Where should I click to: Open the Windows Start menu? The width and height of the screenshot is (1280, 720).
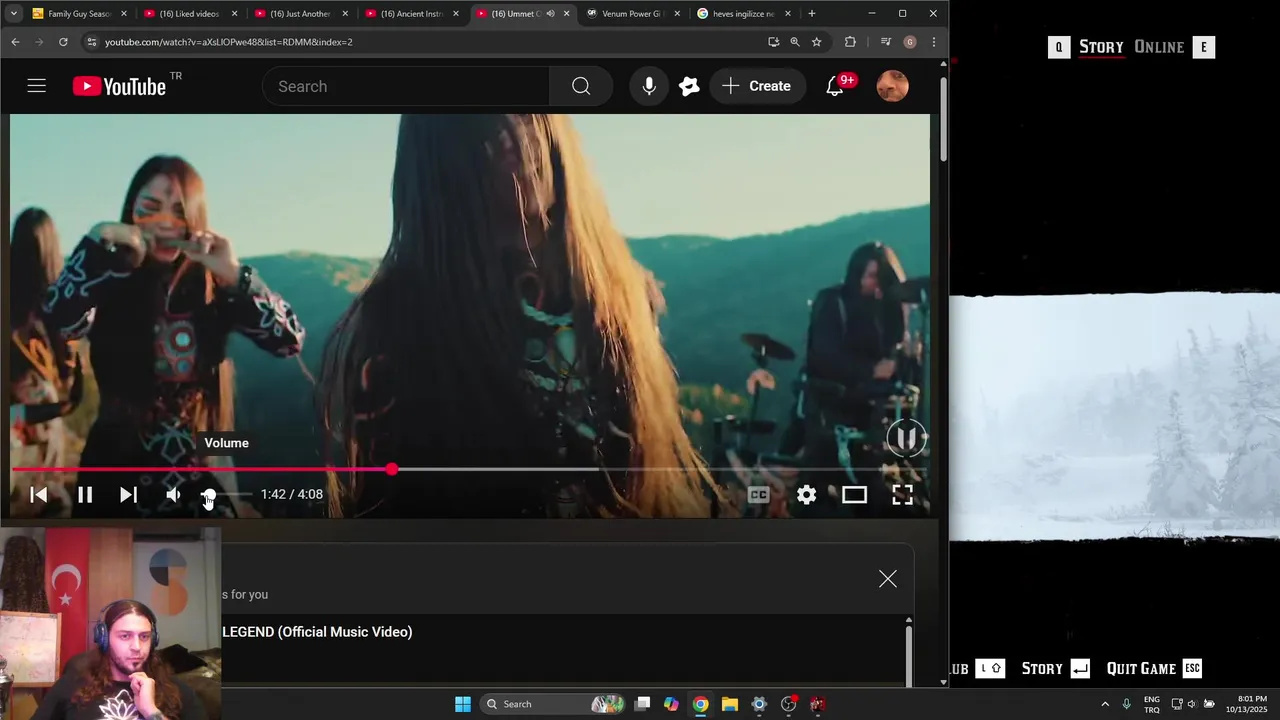(463, 704)
